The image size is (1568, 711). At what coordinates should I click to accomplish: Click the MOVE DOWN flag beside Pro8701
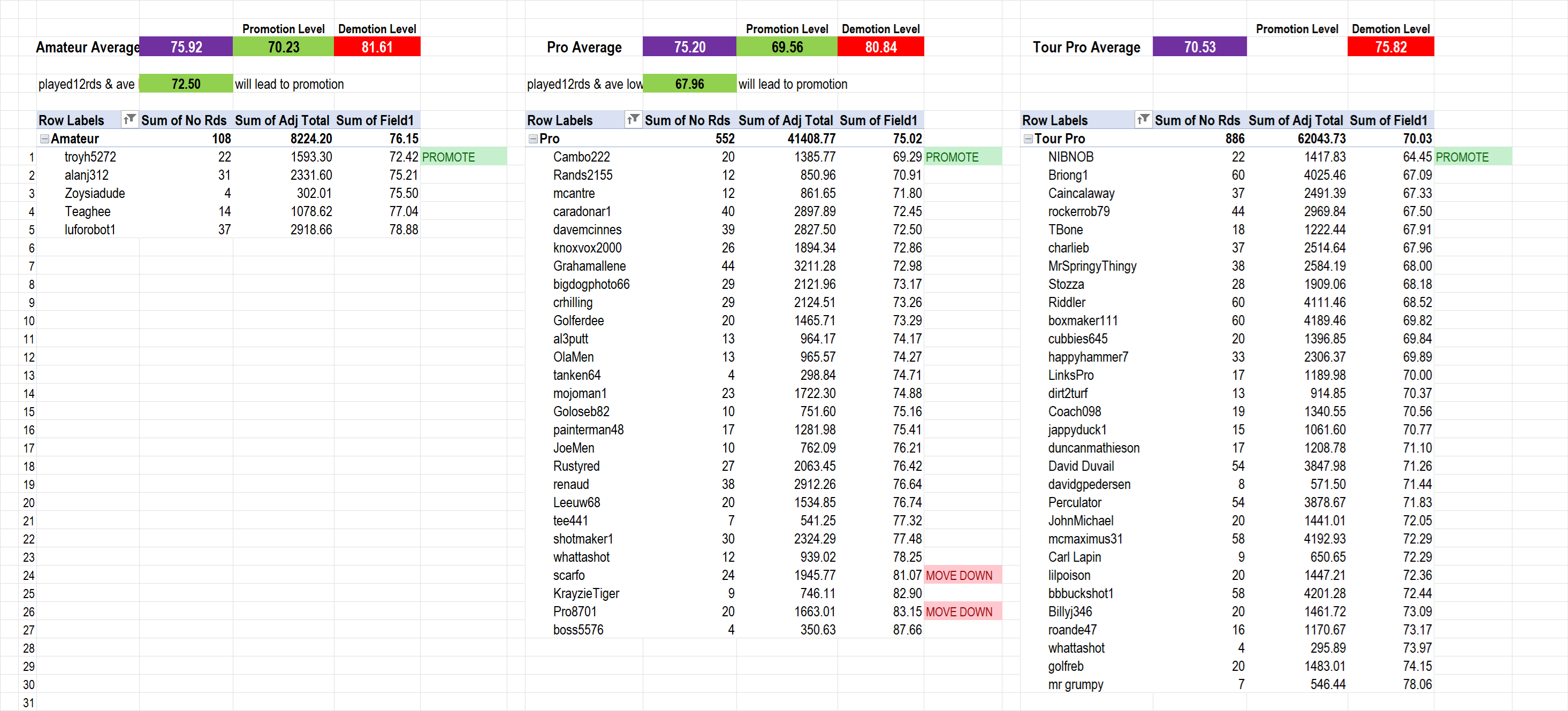point(958,612)
